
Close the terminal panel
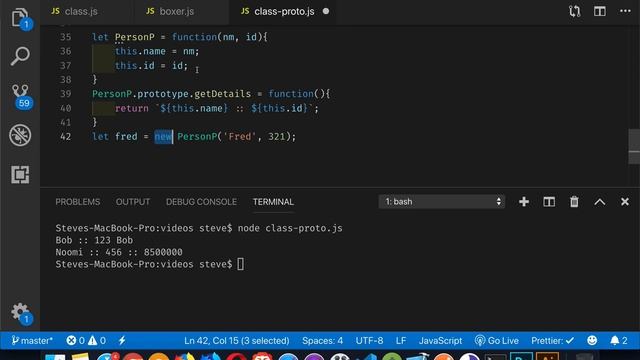click(x=625, y=202)
